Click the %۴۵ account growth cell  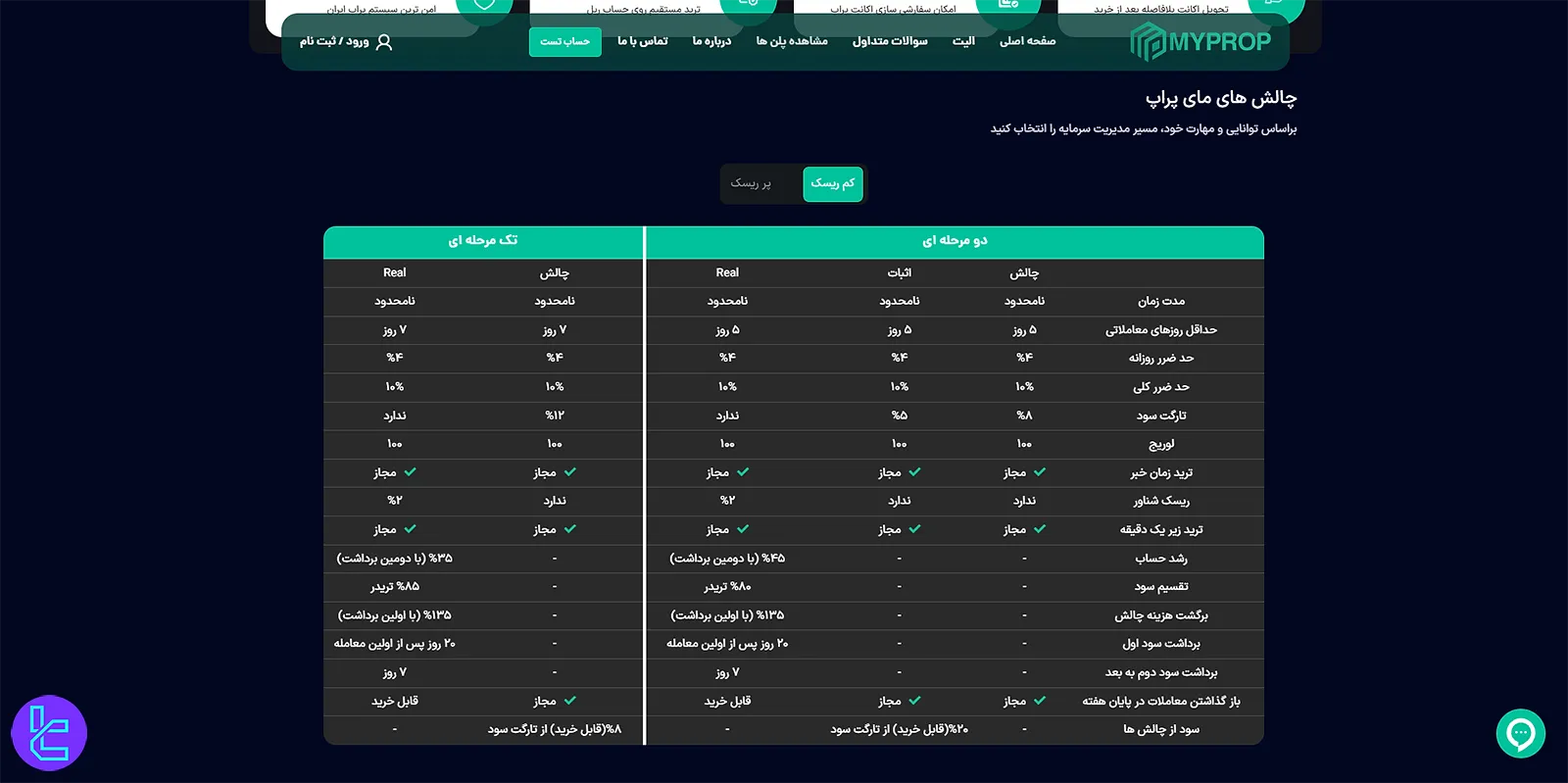(x=727, y=559)
